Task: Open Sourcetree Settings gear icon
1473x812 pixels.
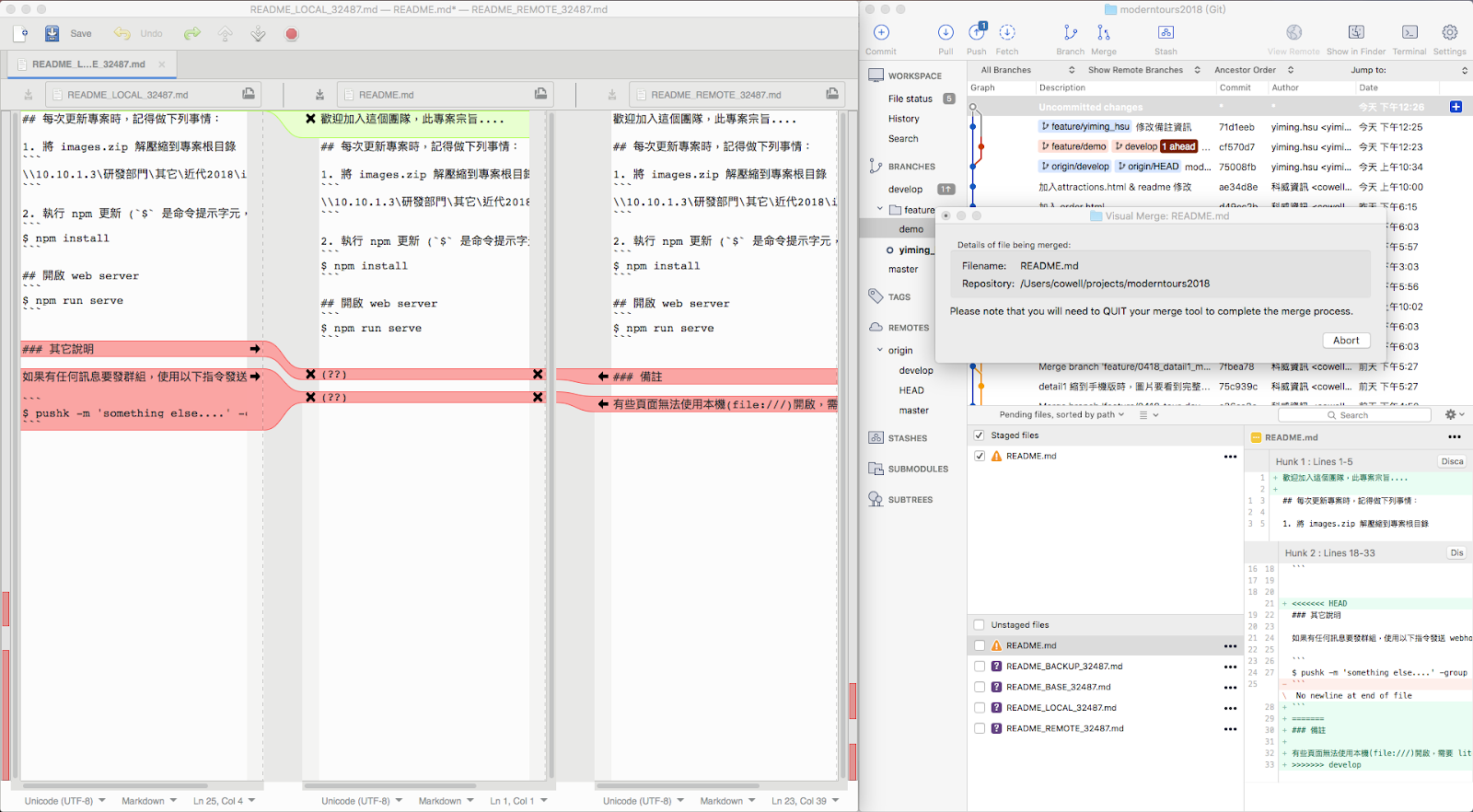Action: pyautogui.click(x=1450, y=32)
